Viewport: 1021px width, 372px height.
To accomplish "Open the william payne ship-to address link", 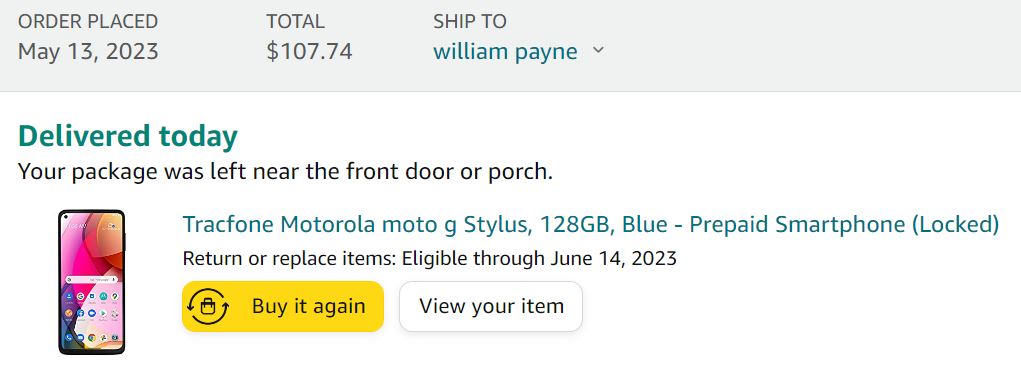I will [x=505, y=51].
